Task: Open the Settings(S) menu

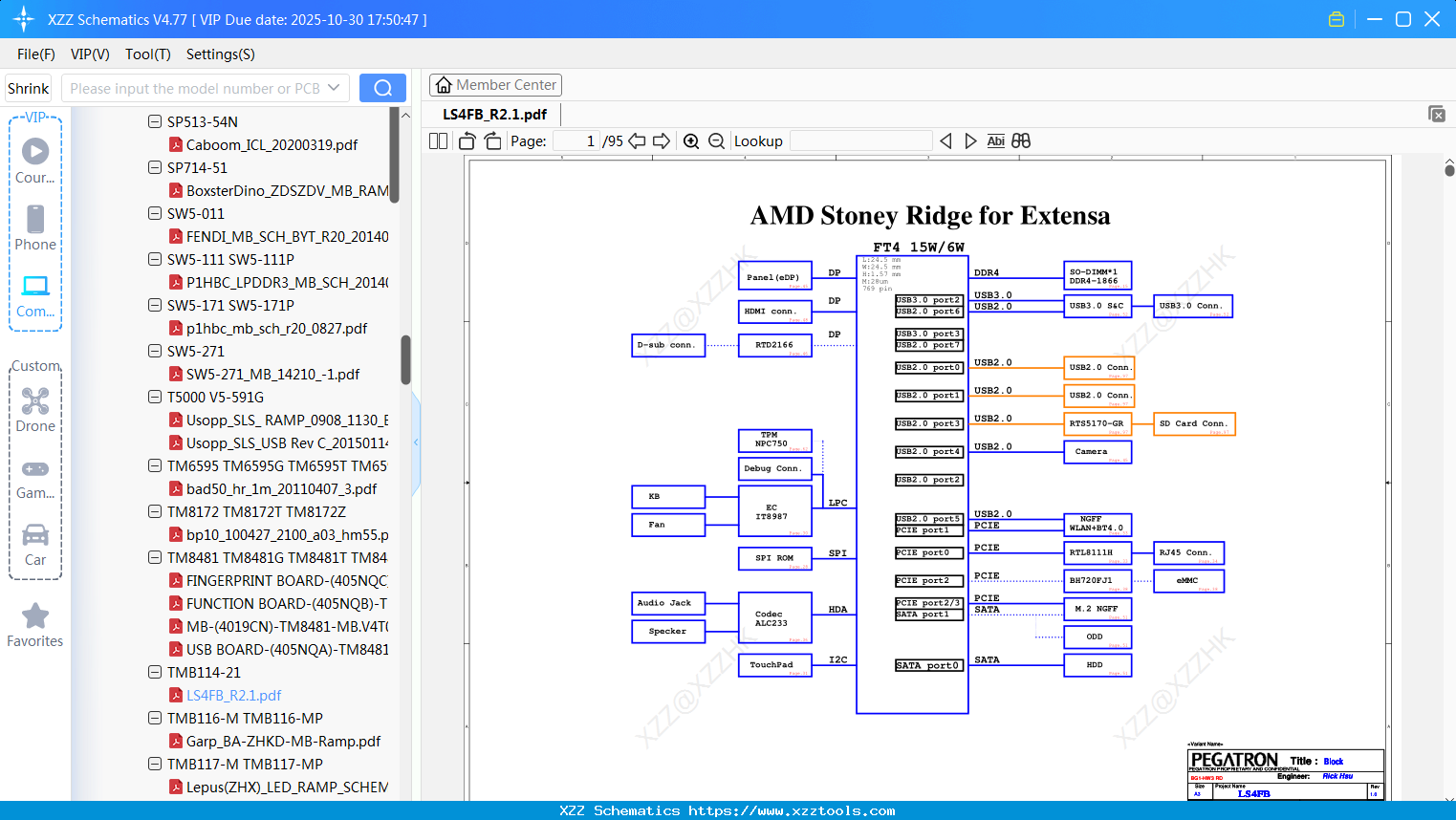Action: pyautogui.click(x=221, y=54)
